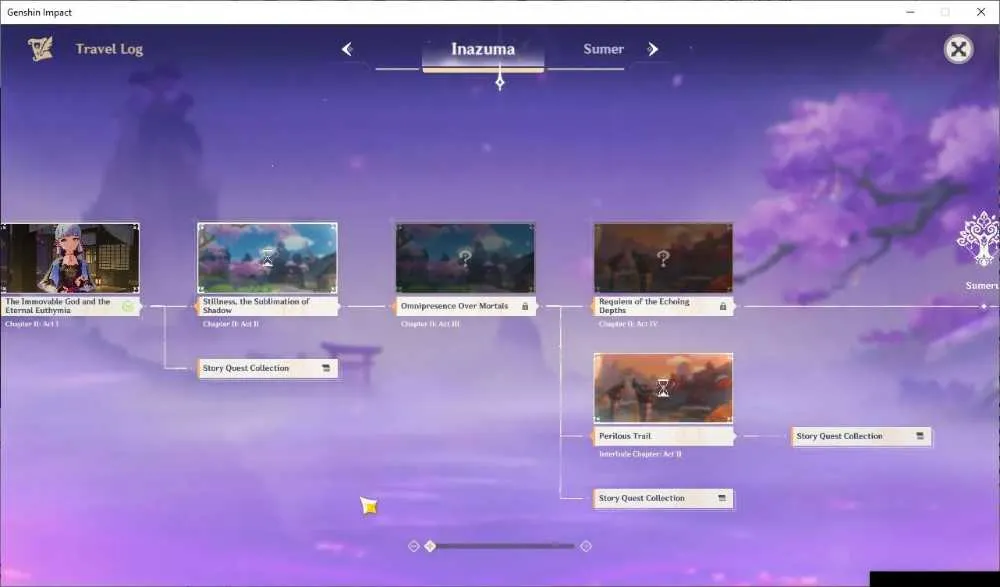
Task: Select the Omnipresence Over Mortals title bar
Action: click(x=466, y=306)
